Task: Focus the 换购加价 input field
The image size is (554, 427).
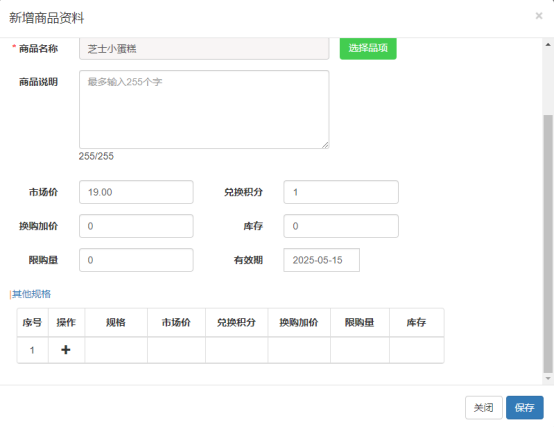Action: click(136, 226)
